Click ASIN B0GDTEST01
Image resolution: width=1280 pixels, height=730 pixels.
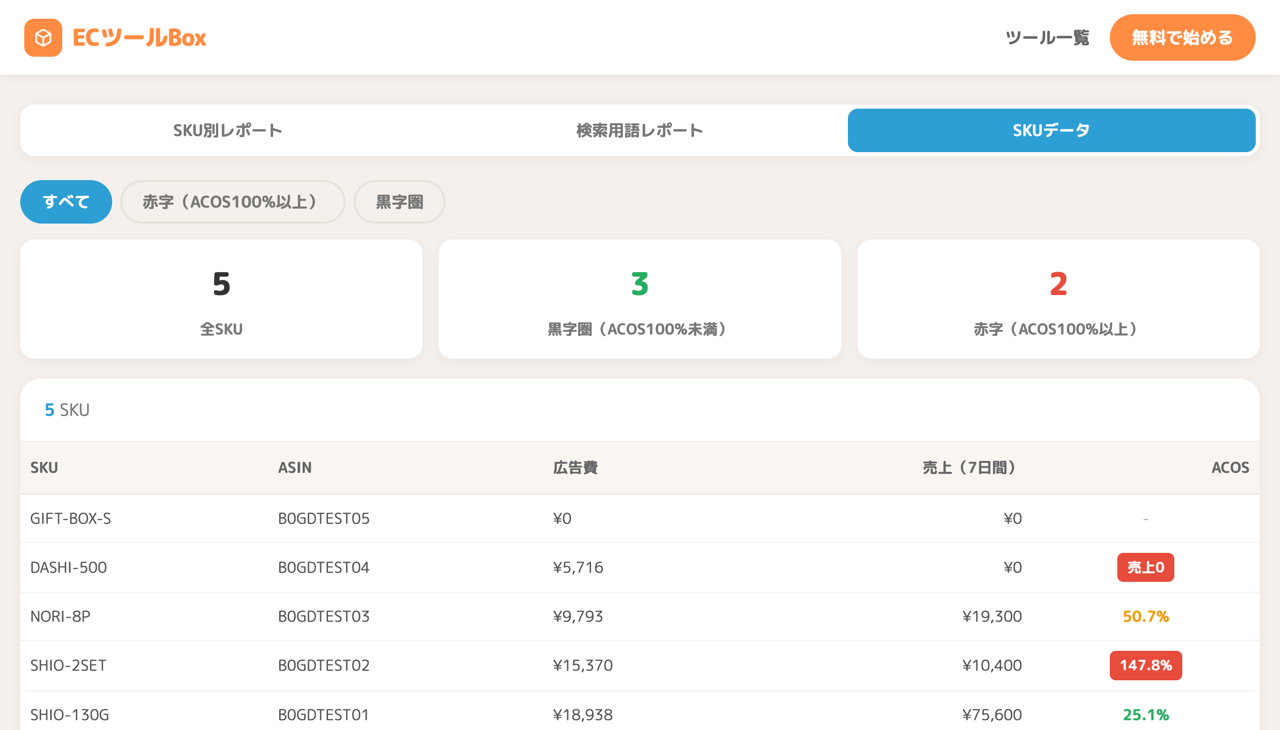click(x=324, y=715)
